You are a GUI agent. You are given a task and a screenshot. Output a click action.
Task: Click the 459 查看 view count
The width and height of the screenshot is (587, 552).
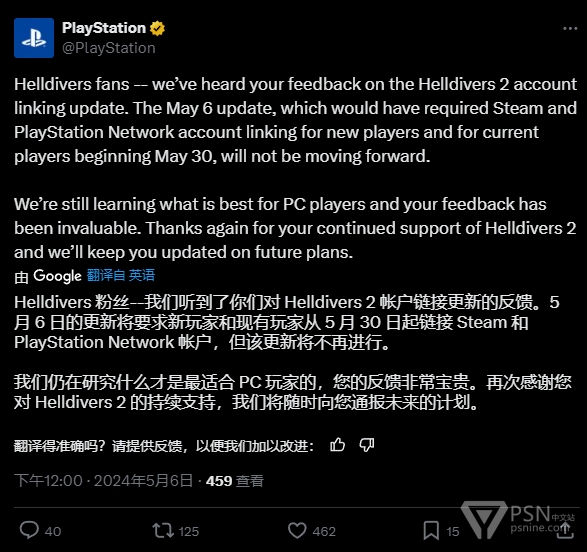(235, 481)
